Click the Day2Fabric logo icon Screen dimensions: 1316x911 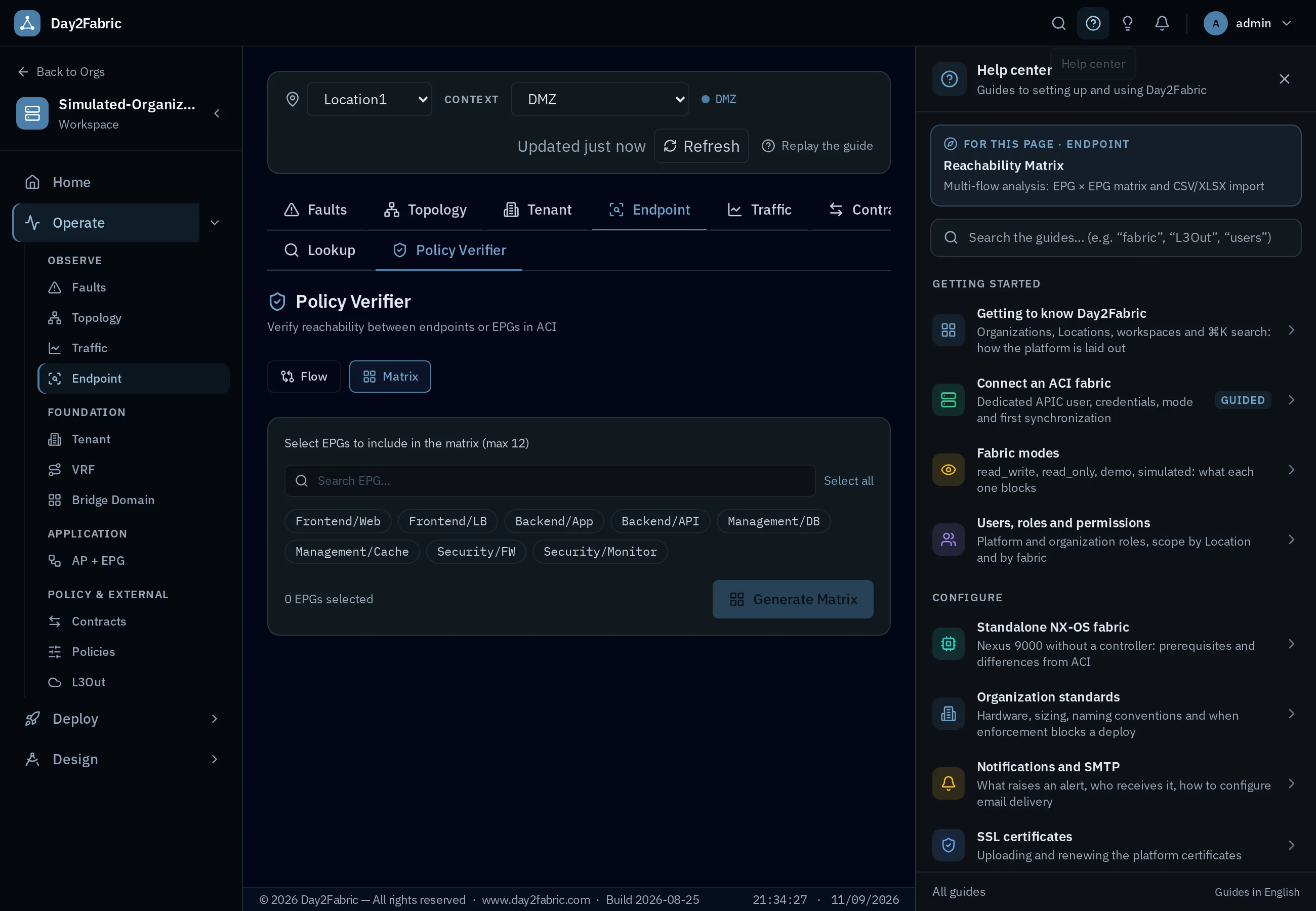(27, 23)
